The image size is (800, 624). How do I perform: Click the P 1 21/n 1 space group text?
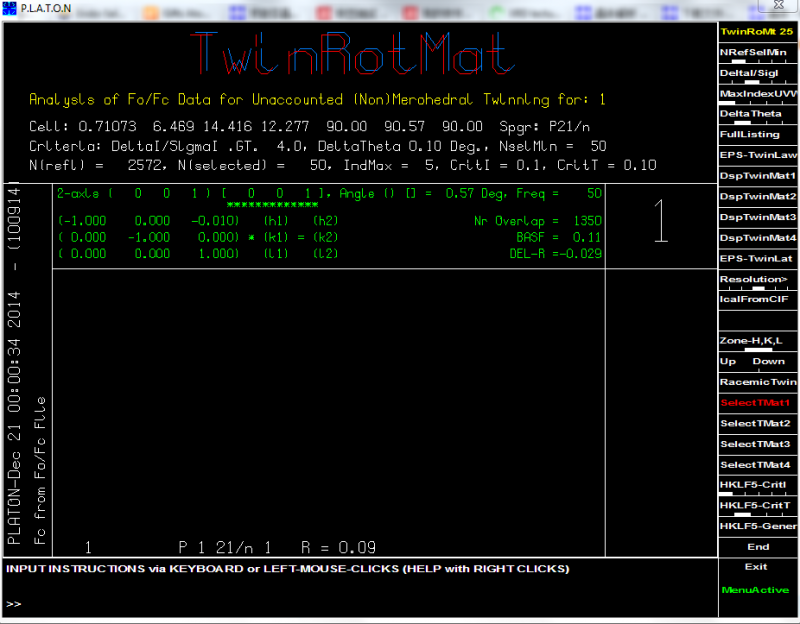coord(224,548)
